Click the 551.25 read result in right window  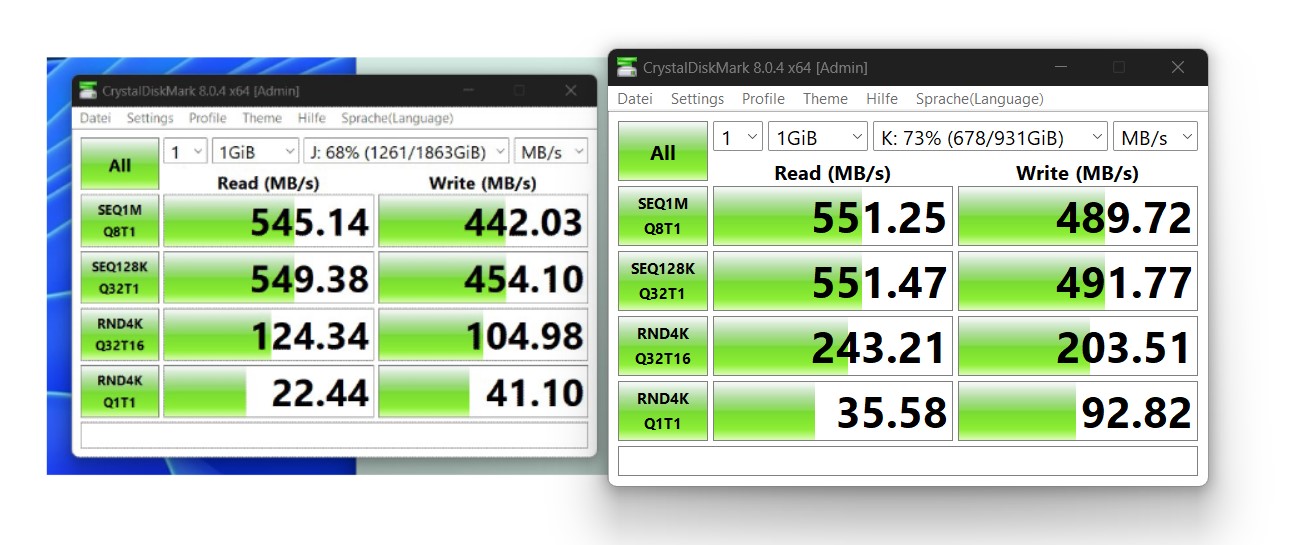point(833,216)
